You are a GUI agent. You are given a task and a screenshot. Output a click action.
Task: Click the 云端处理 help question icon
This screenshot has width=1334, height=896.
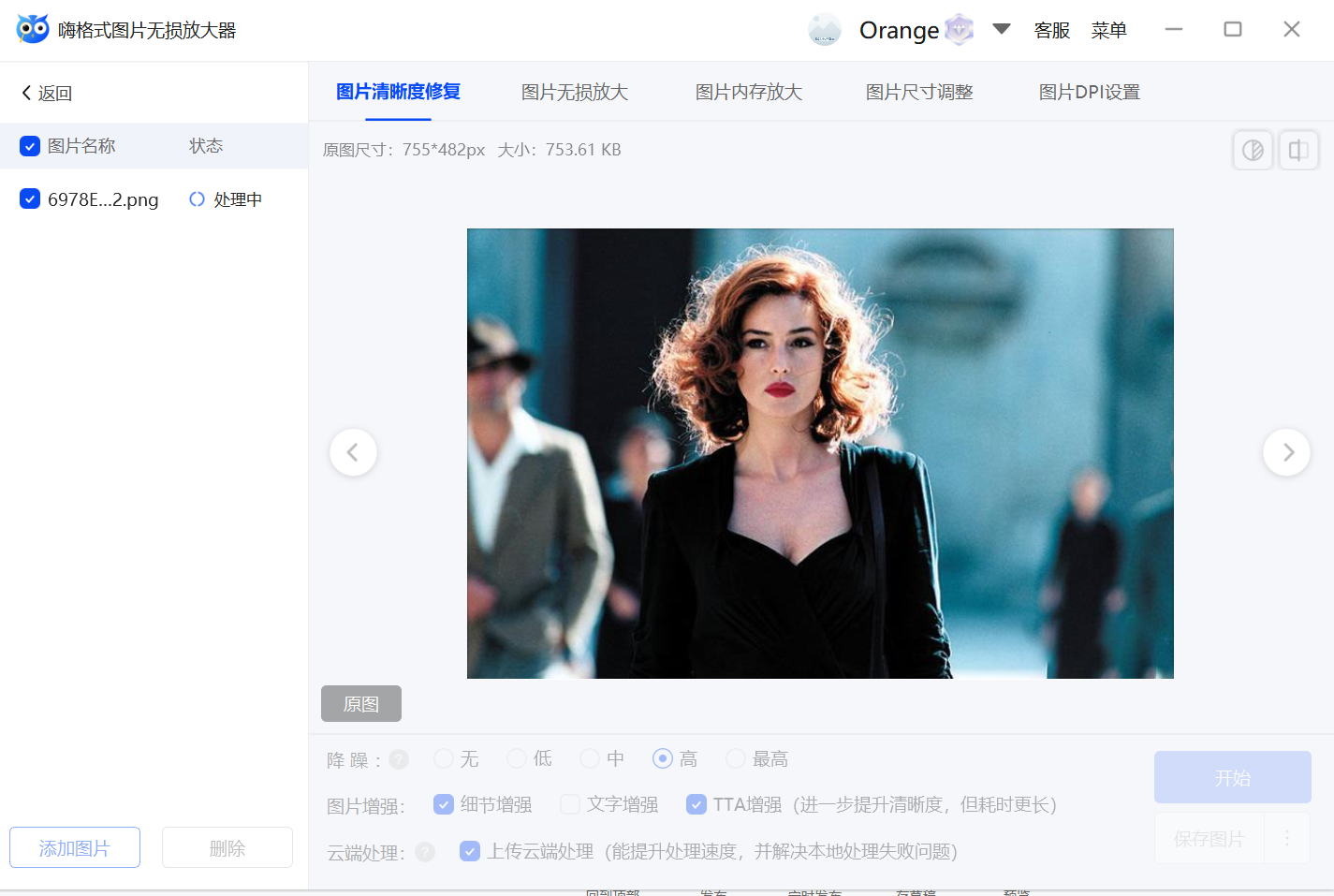(425, 852)
